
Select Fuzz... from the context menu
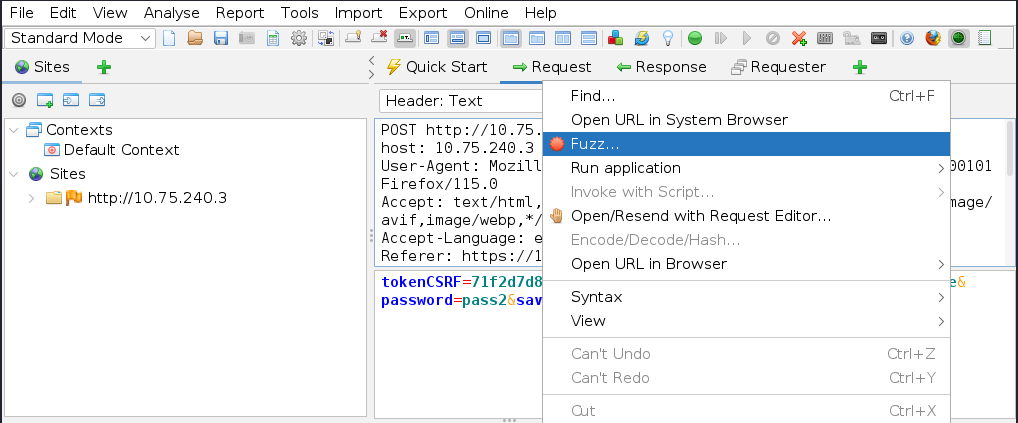595,144
